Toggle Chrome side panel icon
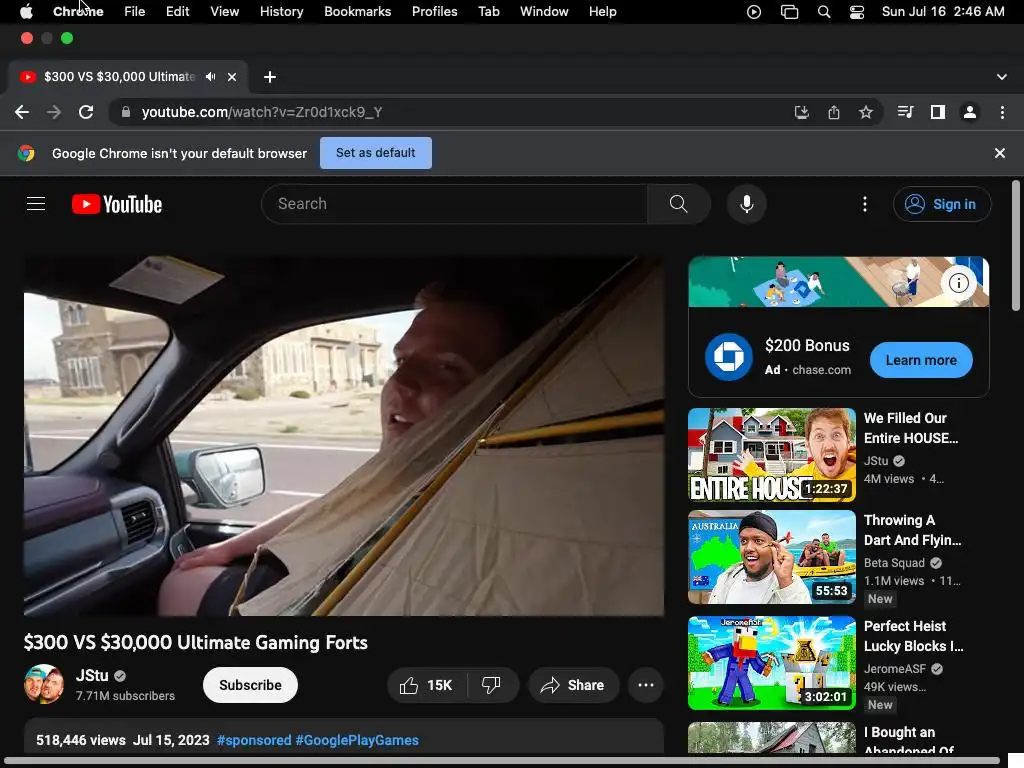 coord(938,112)
